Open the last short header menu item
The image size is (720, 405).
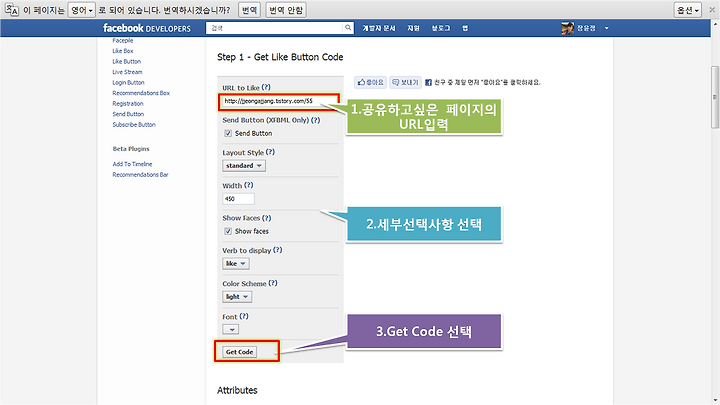(x=465, y=28)
